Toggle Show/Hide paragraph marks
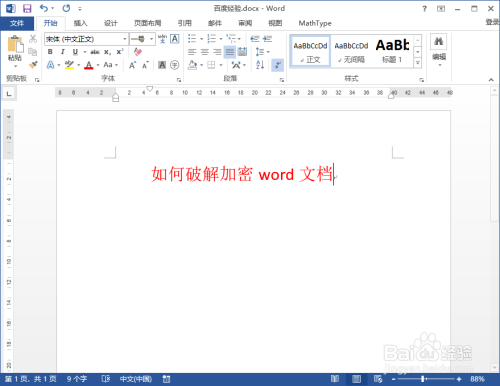500x386 pixels. (277, 65)
